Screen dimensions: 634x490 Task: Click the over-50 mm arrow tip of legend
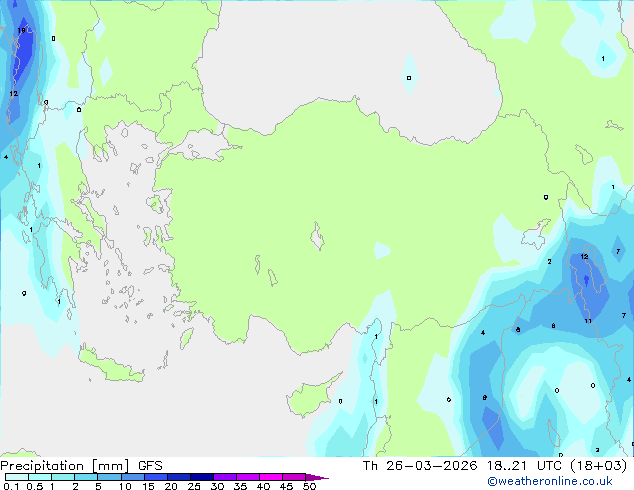tap(317, 477)
